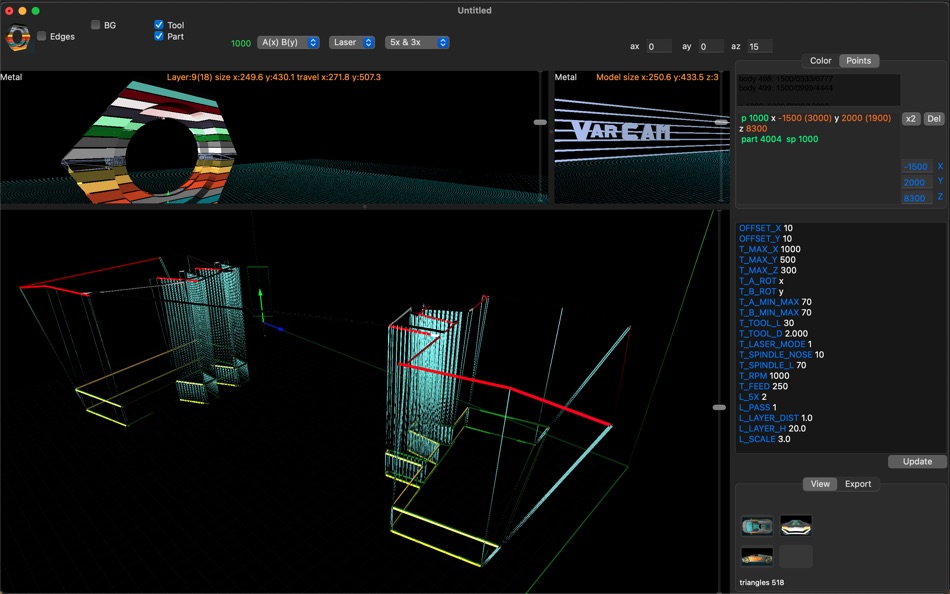
Task: Click the VarCAM text model preview
Action: (622, 131)
